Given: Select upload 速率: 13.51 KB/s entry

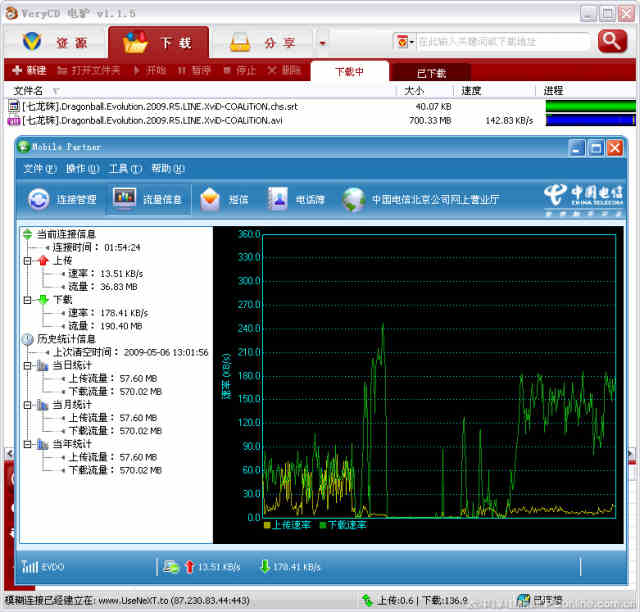Looking at the screenshot, I should (105, 274).
